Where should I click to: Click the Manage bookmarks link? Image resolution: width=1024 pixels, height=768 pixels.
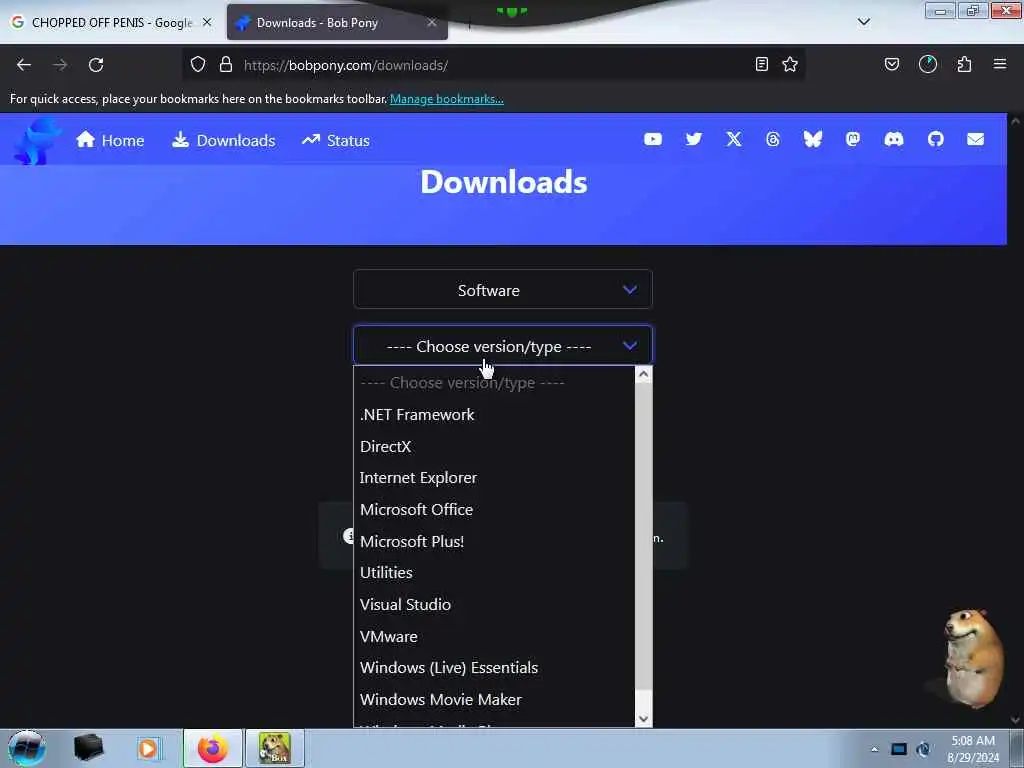(x=447, y=99)
